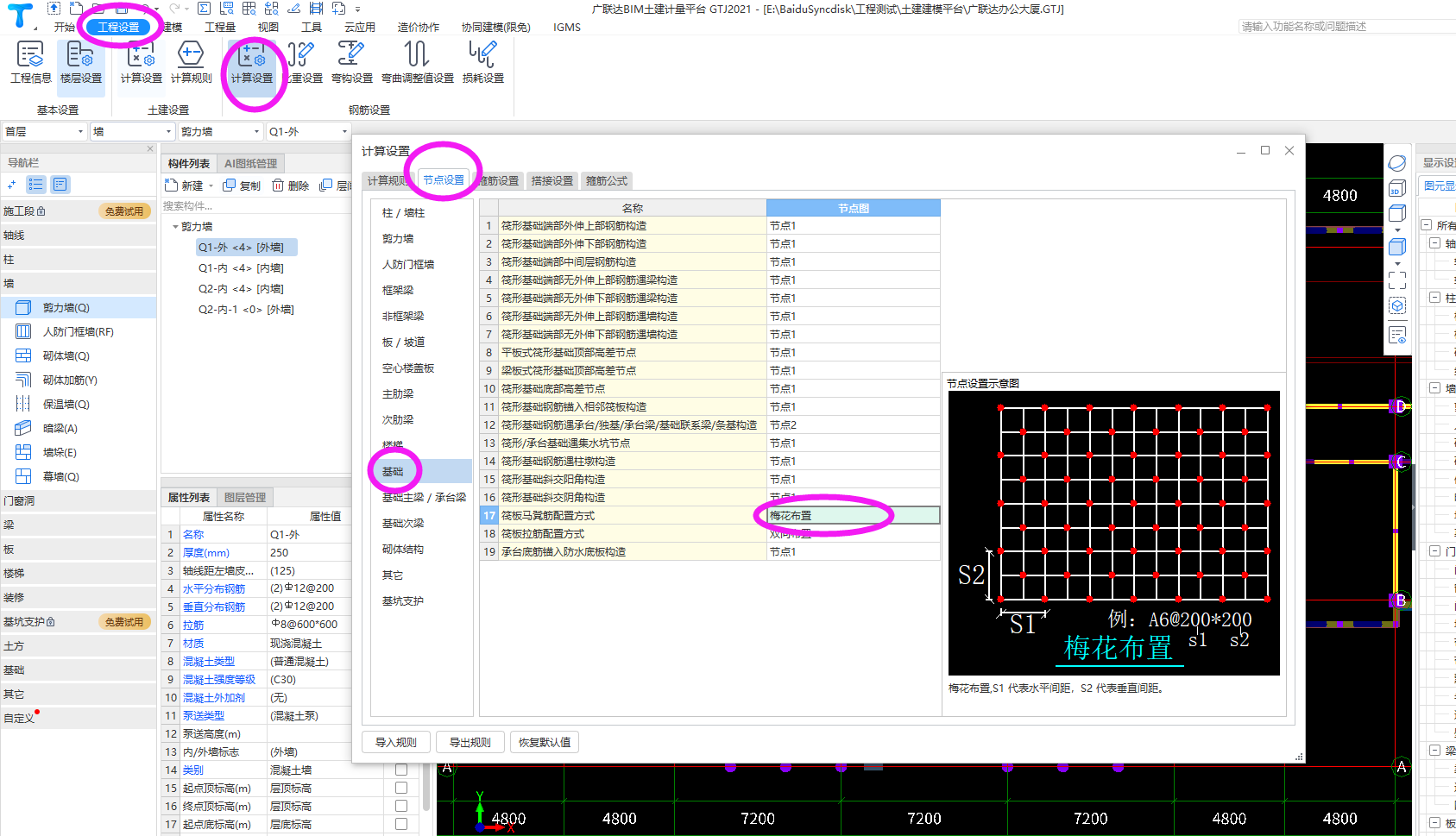Switch to 3D view icon in canvas toolbar
Viewport: 1456px width, 836px height.
pos(1397,188)
